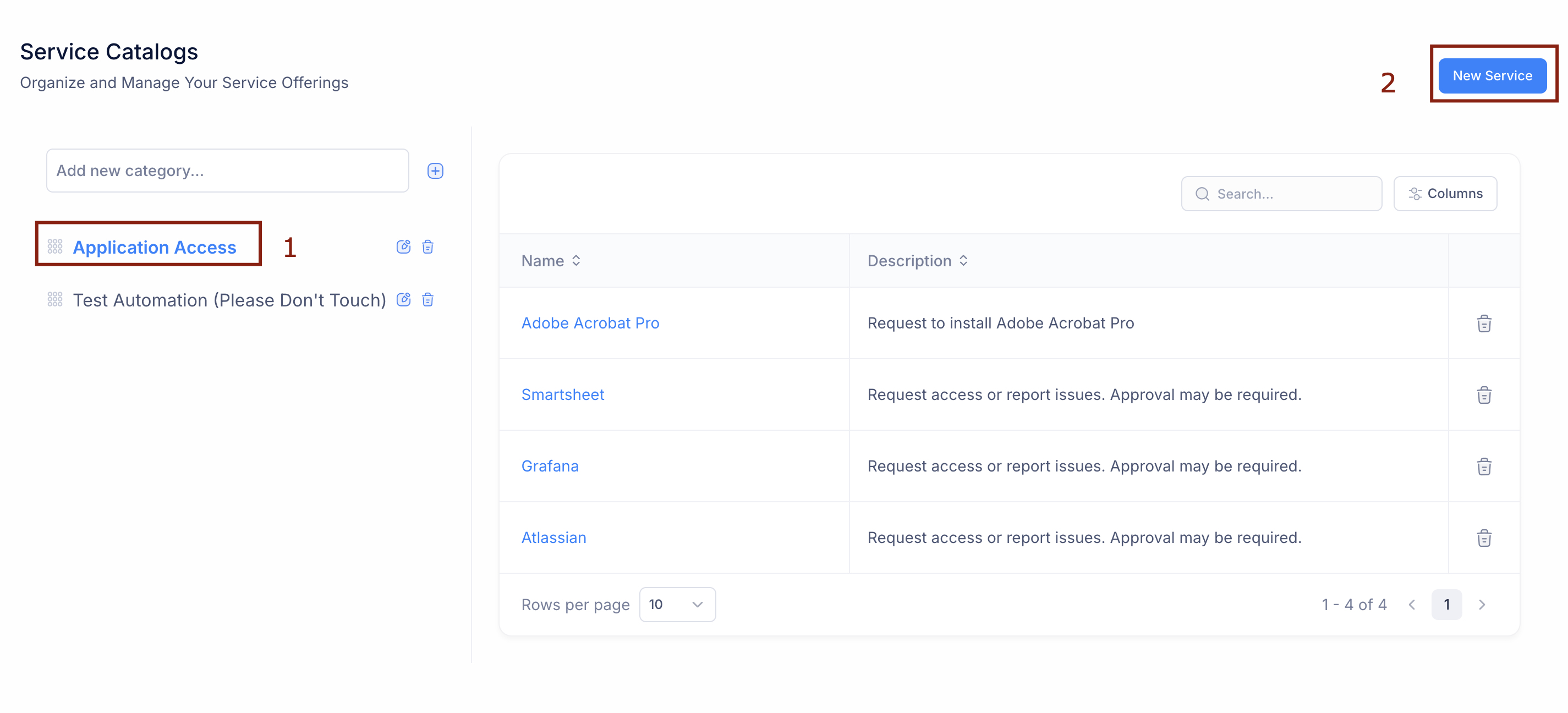
Task: Remove the Grafana service
Action: (x=1483, y=467)
